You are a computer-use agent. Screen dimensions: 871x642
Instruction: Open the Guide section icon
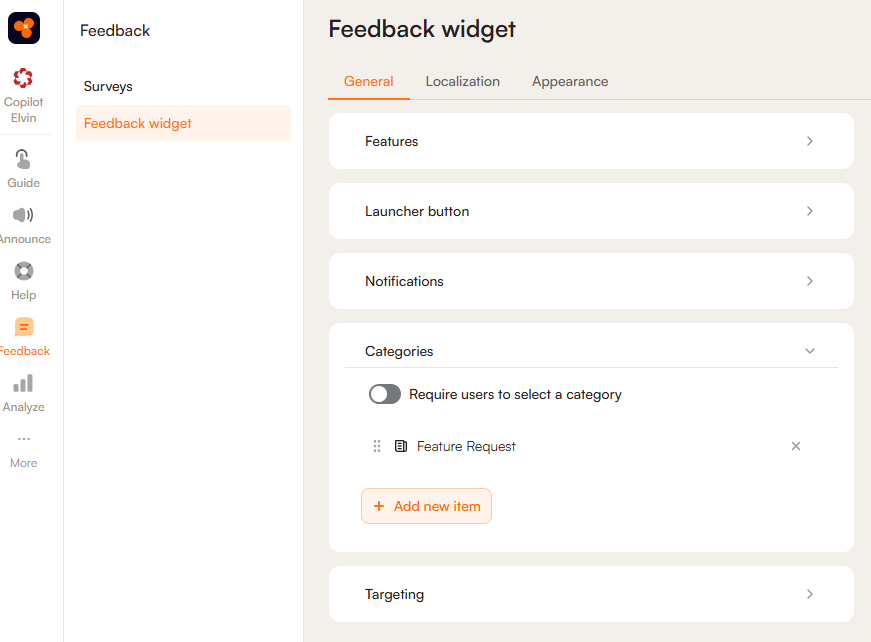23,159
